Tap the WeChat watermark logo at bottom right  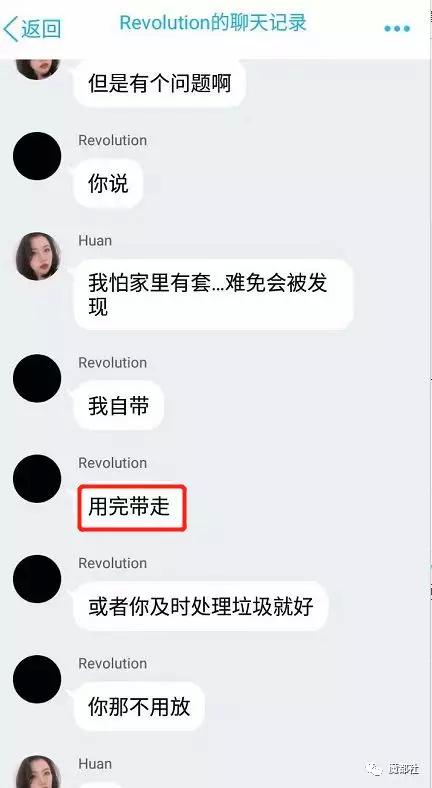(374, 768)
